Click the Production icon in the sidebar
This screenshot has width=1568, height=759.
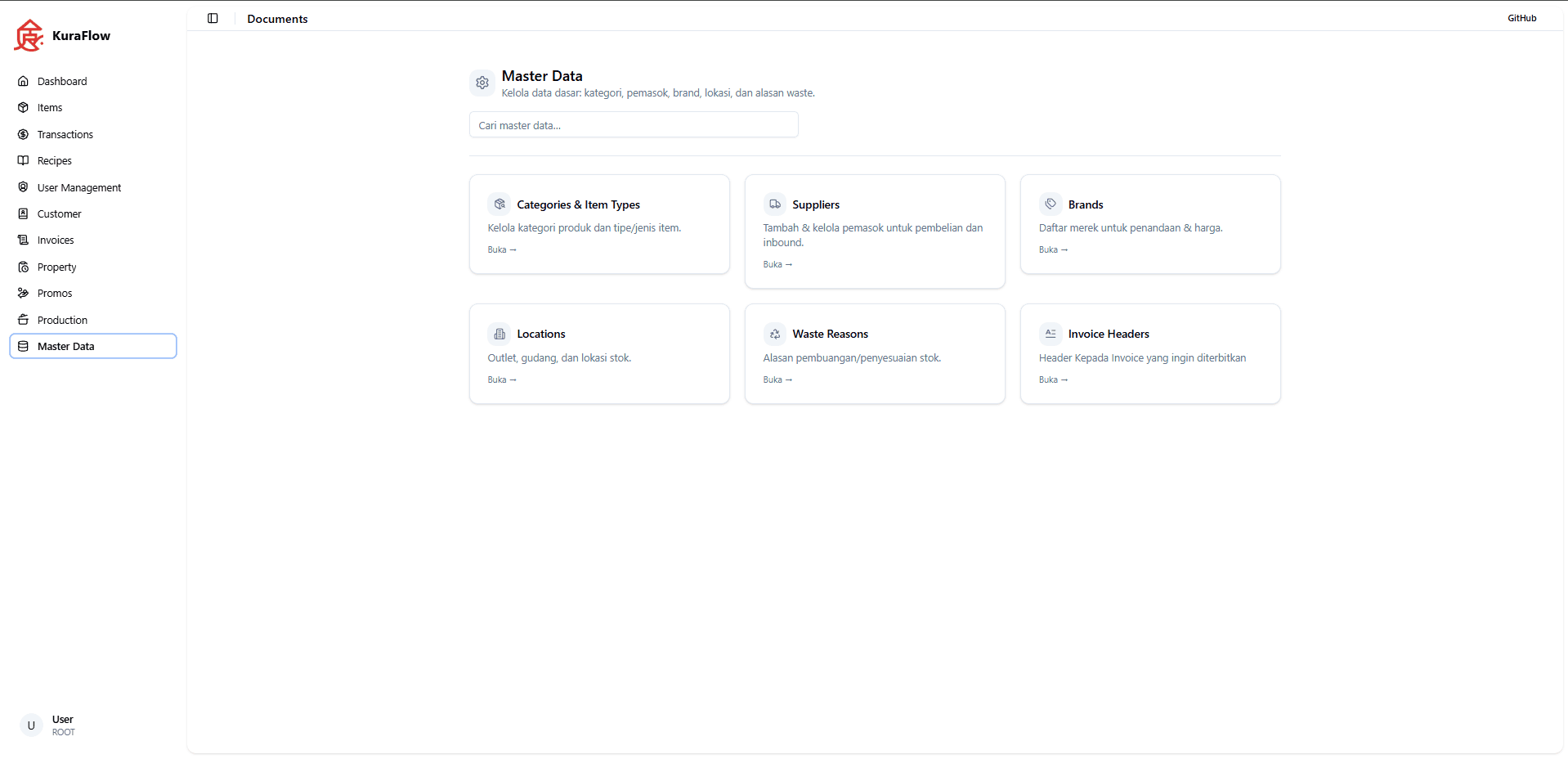click(x=23, y=320)
